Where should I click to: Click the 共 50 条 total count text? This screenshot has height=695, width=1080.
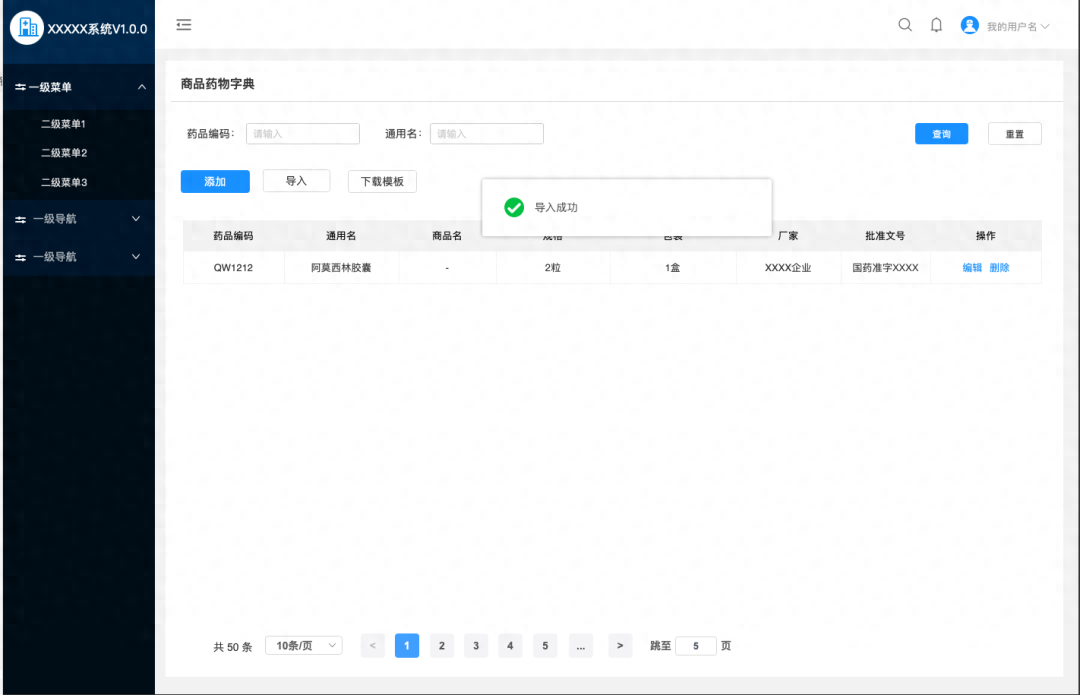point(233,647)
